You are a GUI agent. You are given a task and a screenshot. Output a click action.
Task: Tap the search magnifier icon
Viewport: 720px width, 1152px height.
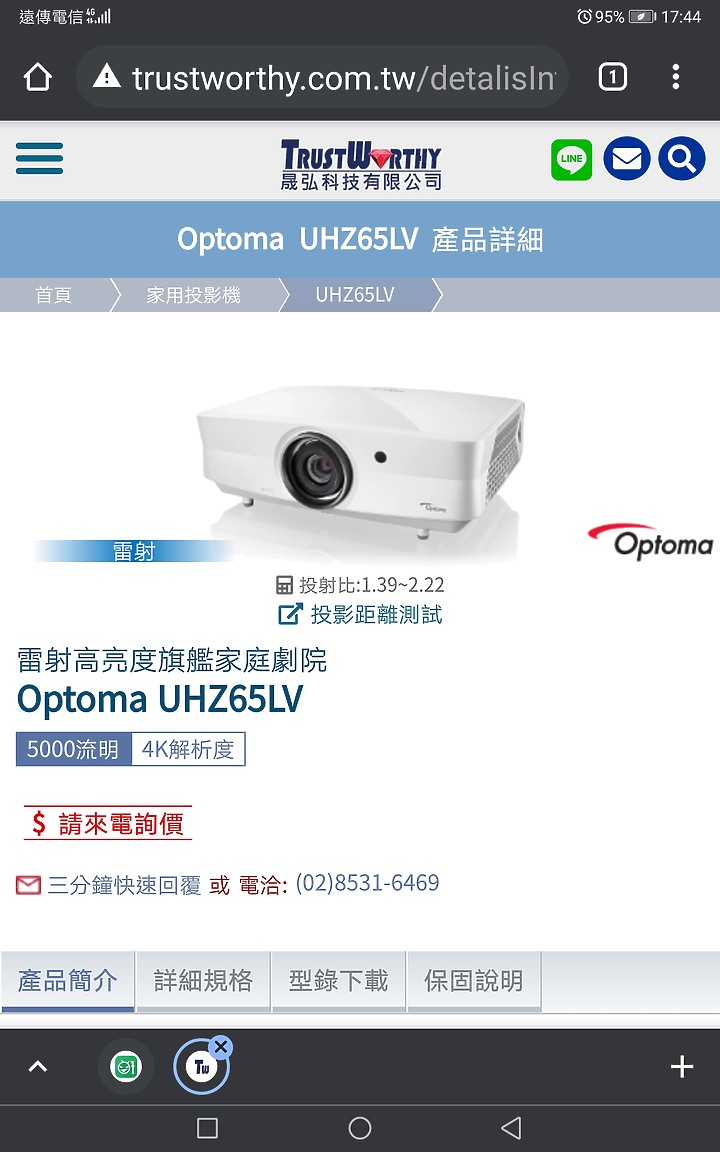(x=682, y=159)
